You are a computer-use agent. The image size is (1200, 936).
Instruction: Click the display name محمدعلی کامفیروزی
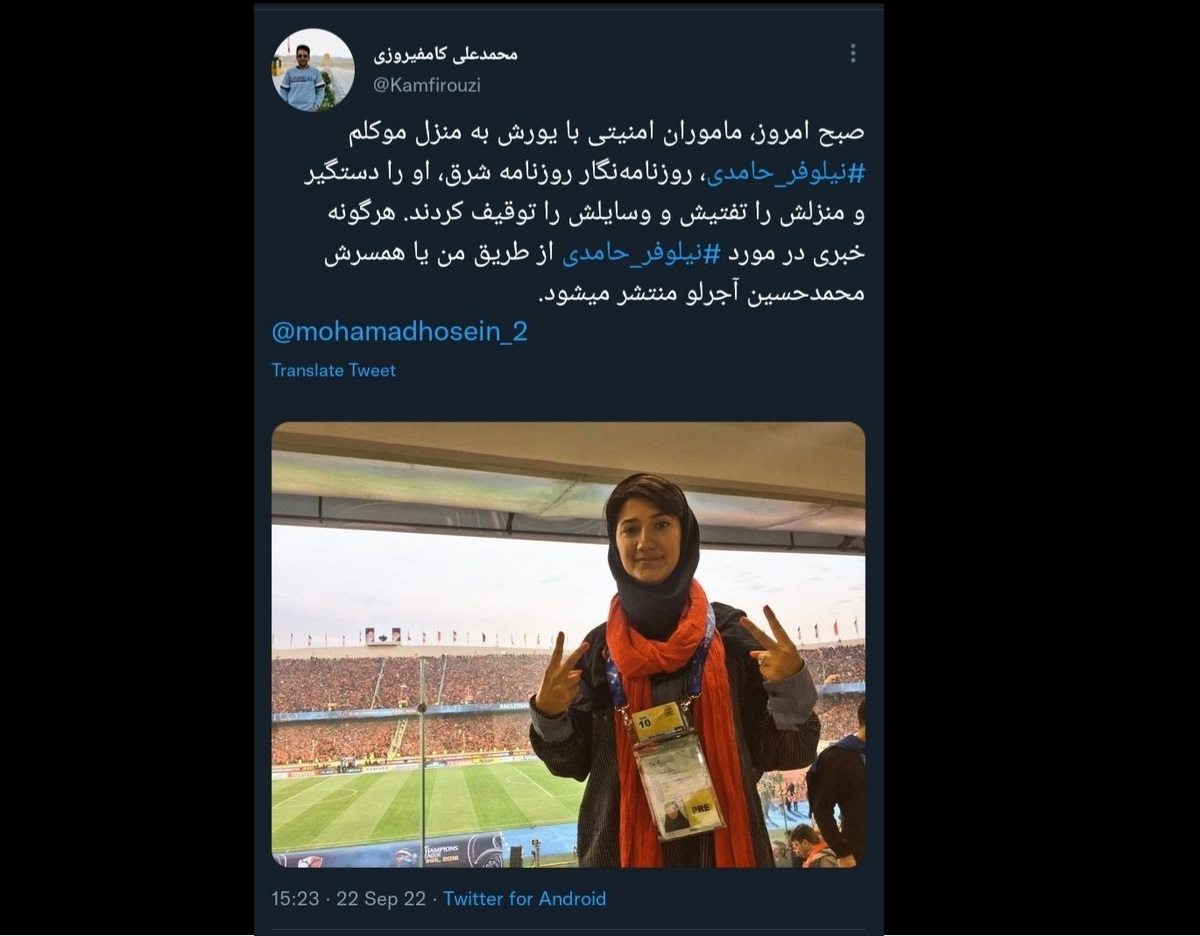445,54
